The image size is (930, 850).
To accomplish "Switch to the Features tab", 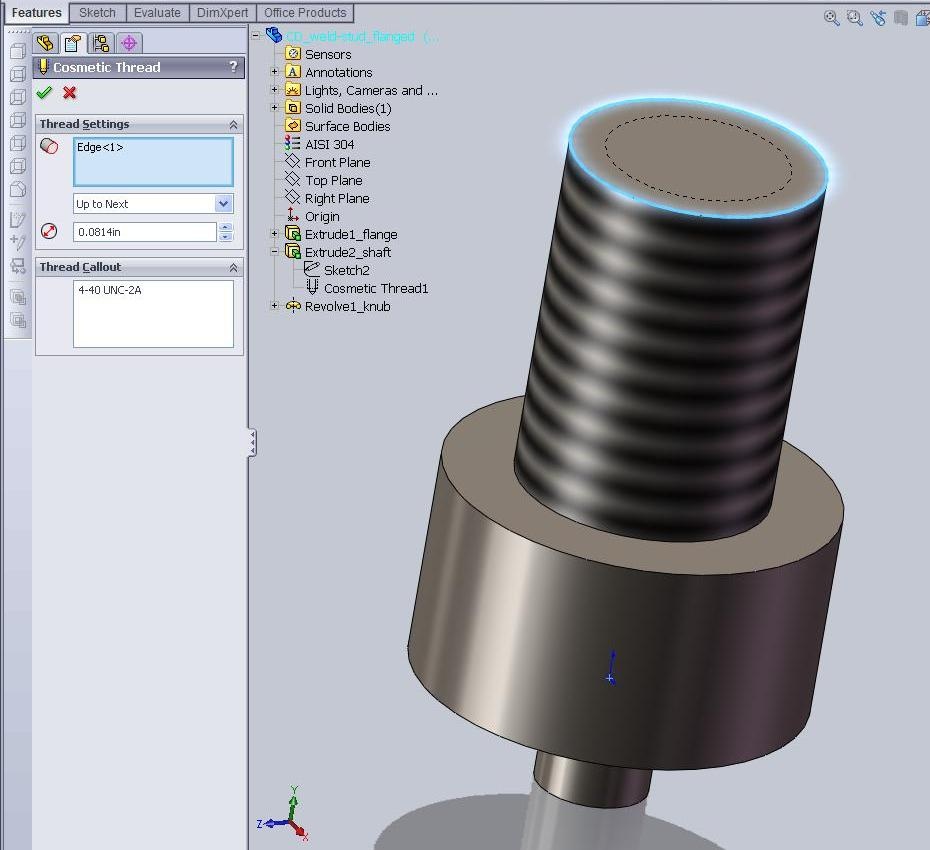I will pyautogui.click(x=36, y=12).
